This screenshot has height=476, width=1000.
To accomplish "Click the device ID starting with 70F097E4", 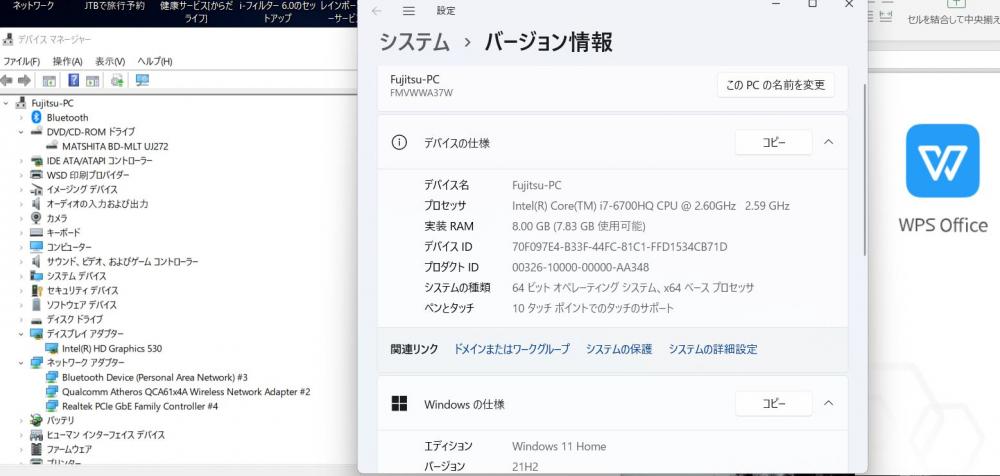I will 619,247.
